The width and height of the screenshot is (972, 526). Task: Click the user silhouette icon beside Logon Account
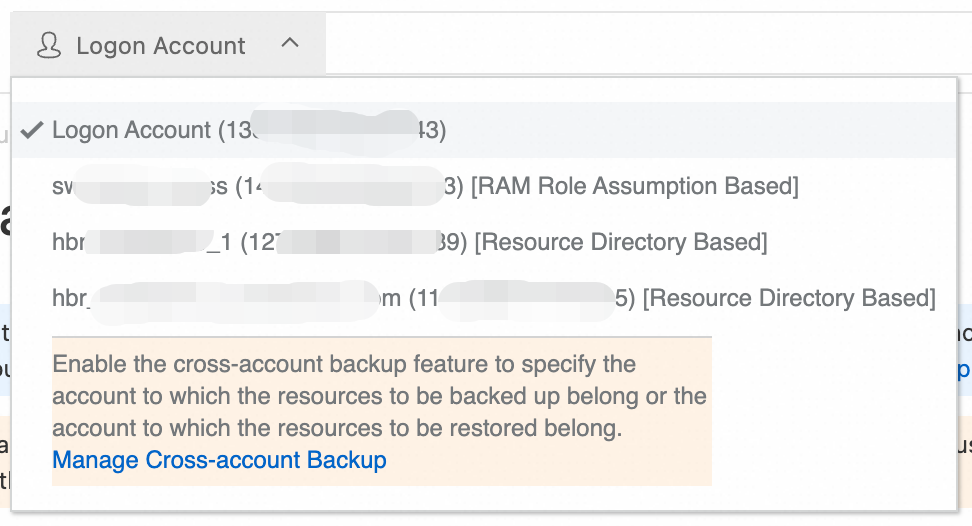(48, 45)
